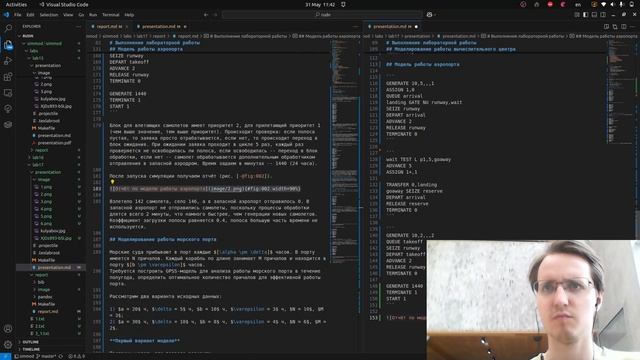Expand the OUTLINE section
640x360 pixels.
click(31, 342)
